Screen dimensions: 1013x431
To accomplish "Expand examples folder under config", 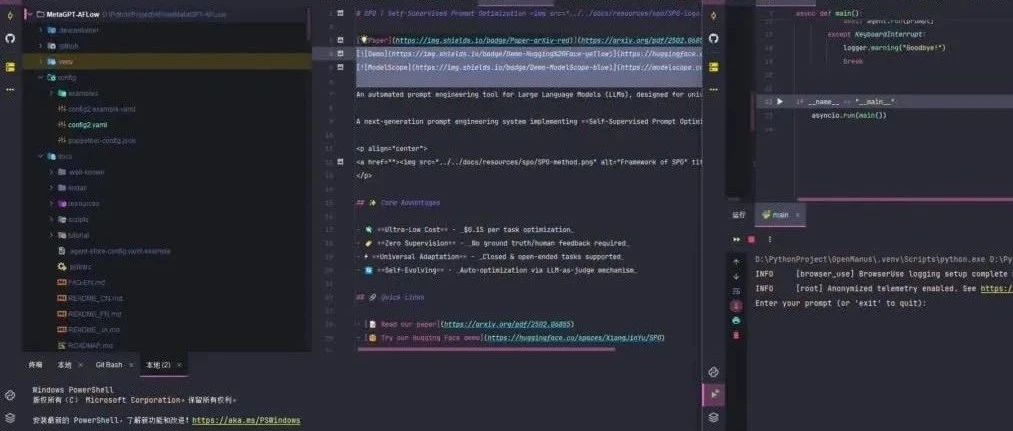I will (51, 93).
